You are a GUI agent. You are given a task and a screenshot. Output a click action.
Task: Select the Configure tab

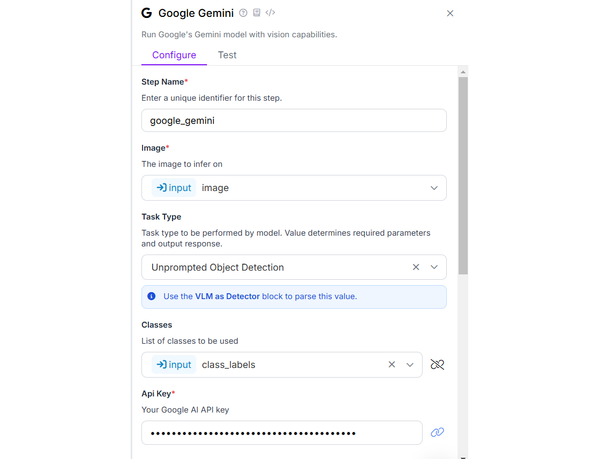tap(174, 55)
